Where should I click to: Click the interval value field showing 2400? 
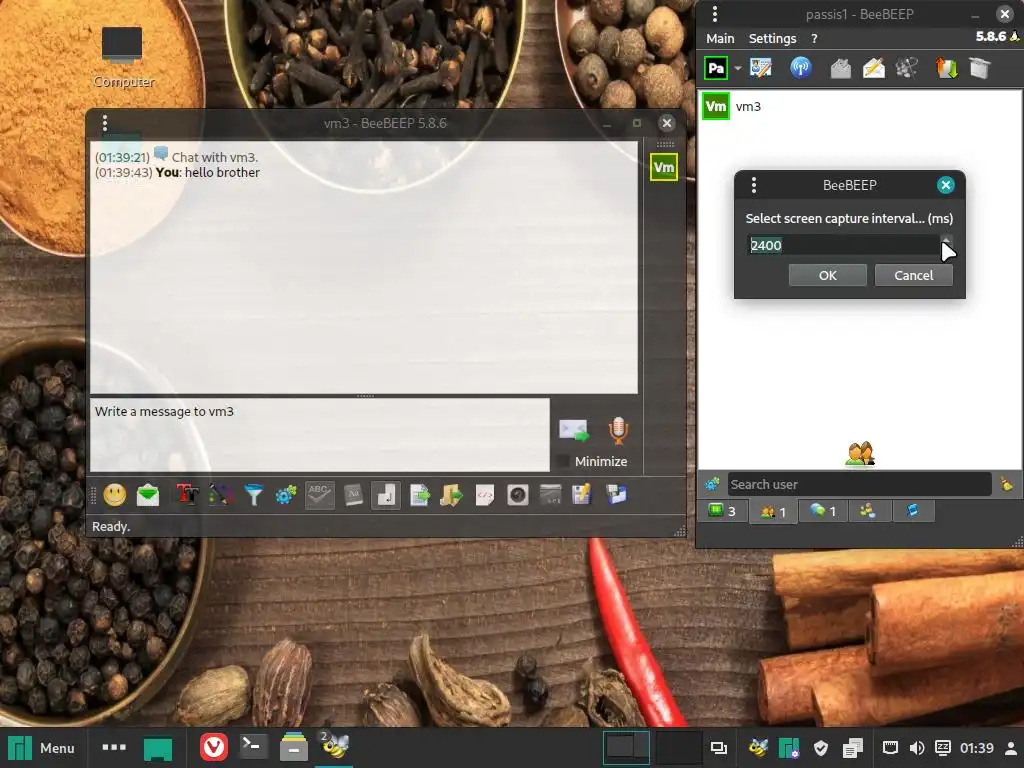point(844,246)
